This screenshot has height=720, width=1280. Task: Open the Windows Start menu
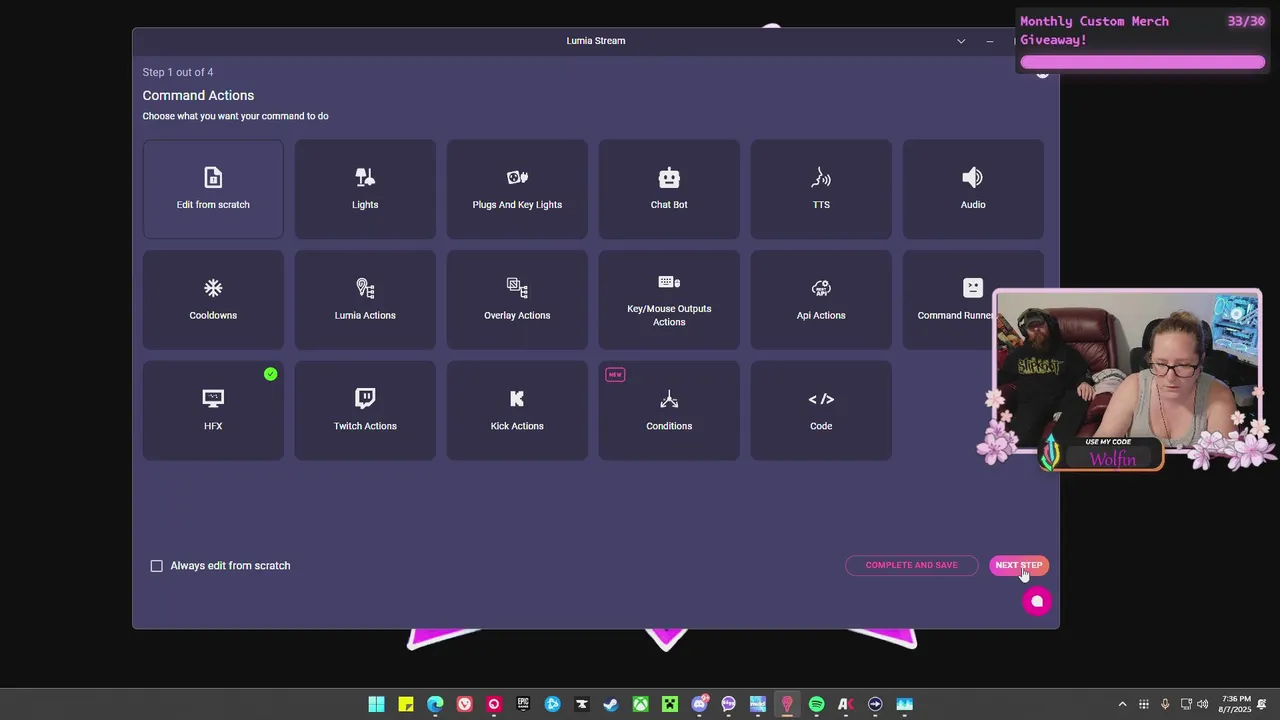coord(377,704)
